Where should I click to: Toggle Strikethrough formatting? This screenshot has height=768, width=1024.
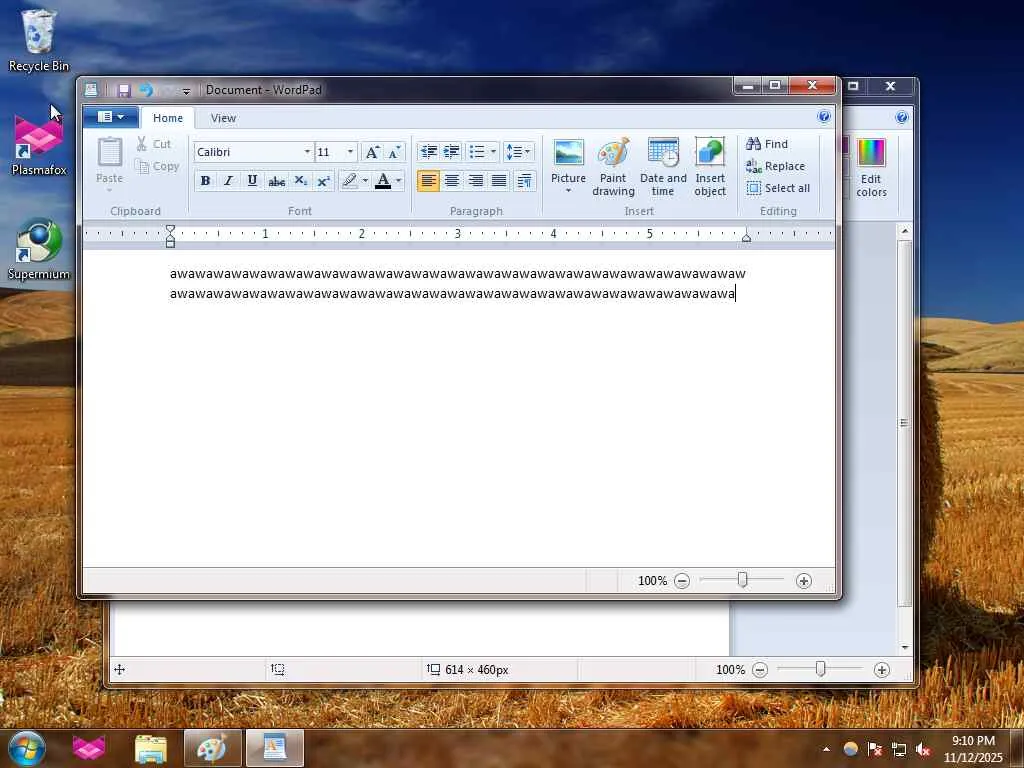coord(276,181)
